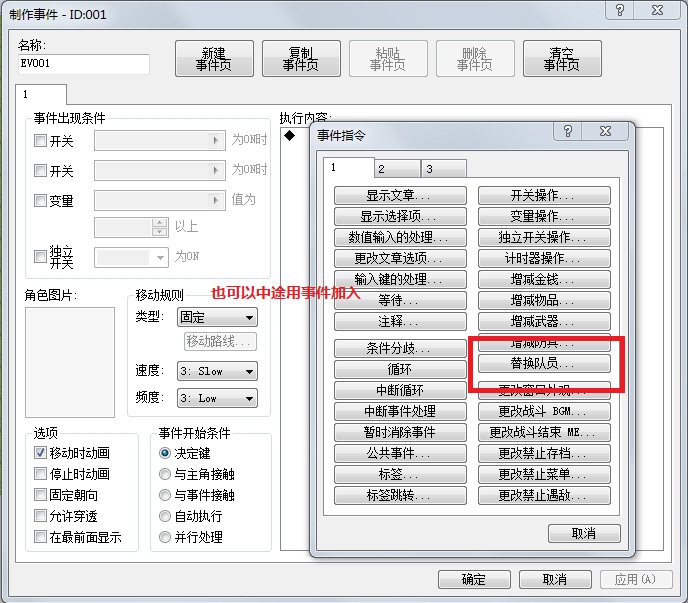
Task: Uncheck the 移动时动画 option
Action: pyautogui.click(x=40, y=452)
